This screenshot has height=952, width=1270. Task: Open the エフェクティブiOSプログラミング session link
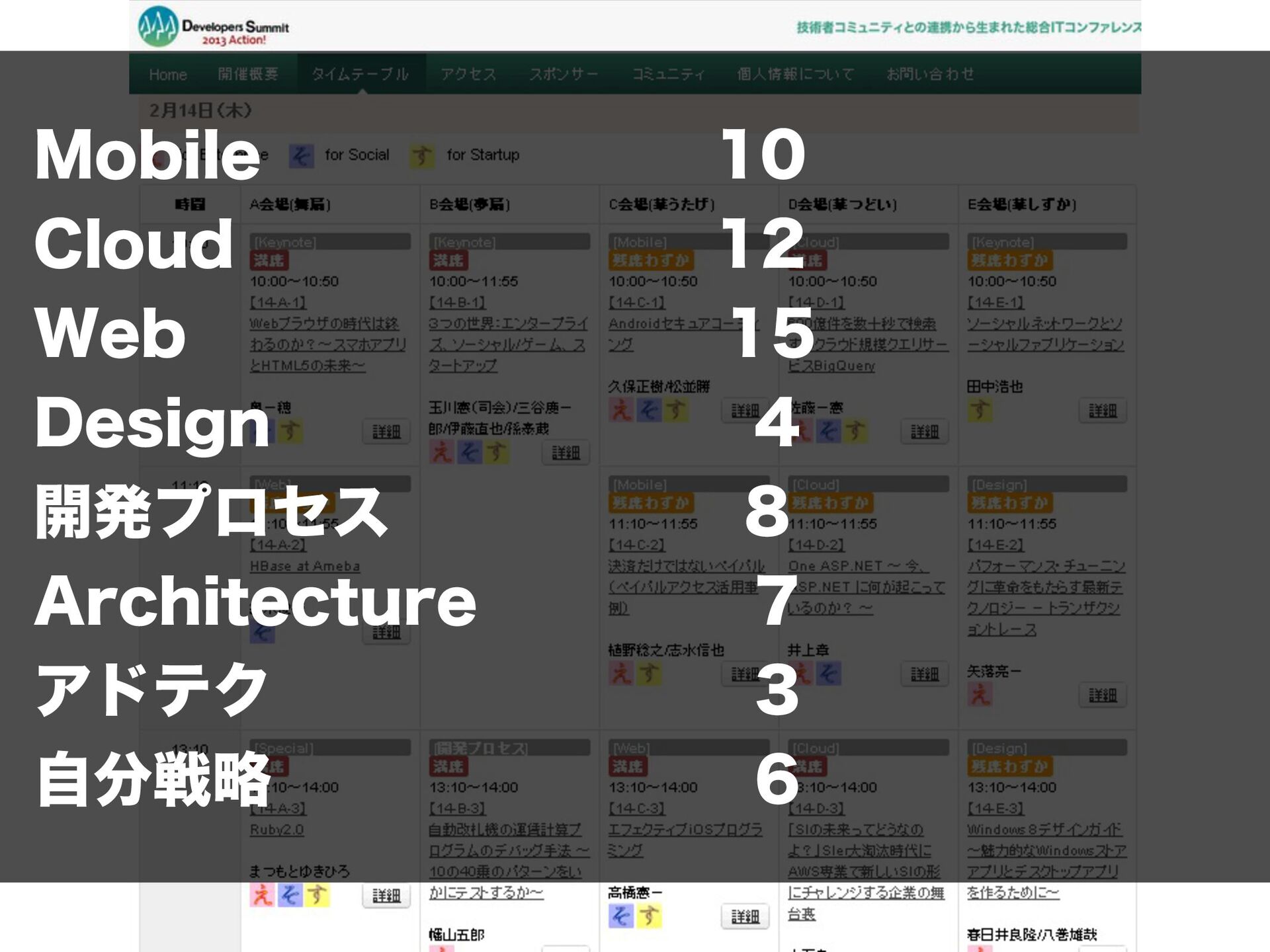coord(685,840)
